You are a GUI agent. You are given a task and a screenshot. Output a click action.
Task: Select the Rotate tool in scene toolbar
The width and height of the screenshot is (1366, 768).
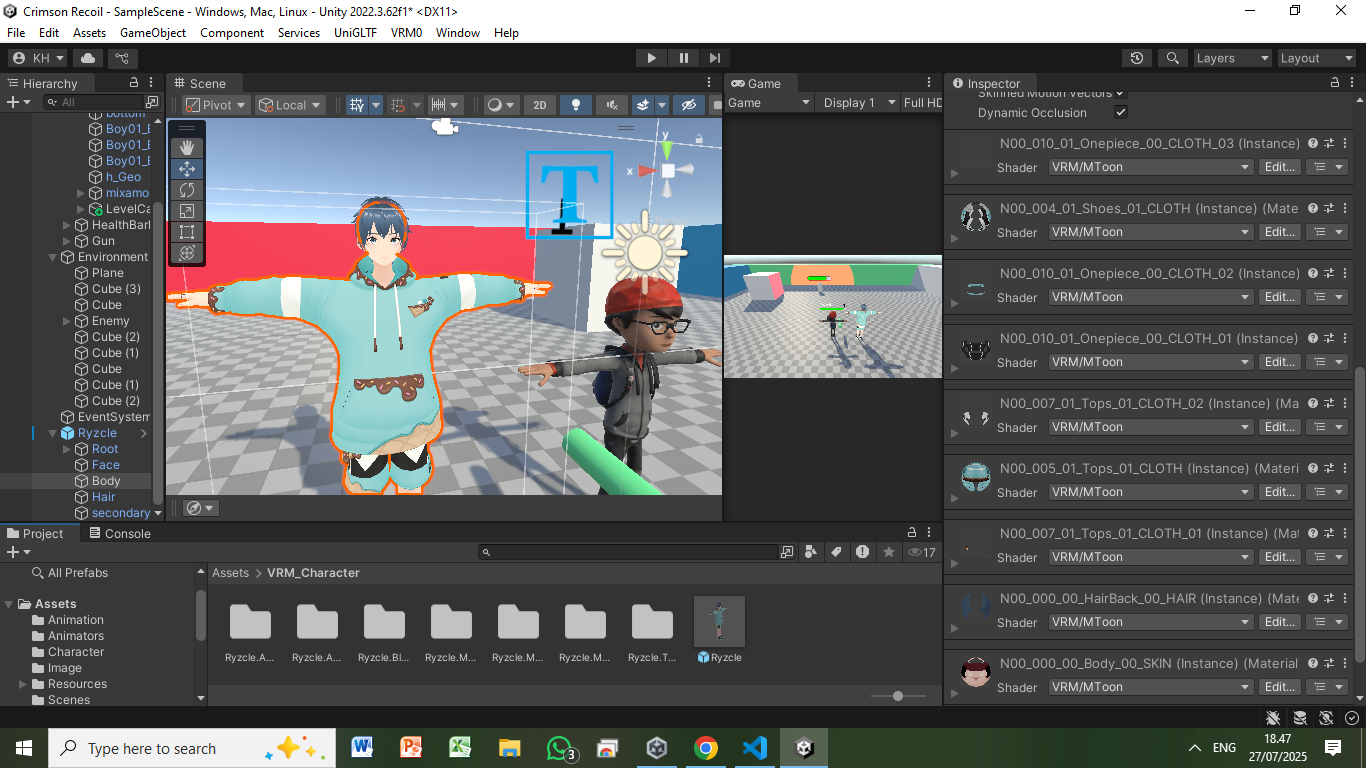click(187, 190)
